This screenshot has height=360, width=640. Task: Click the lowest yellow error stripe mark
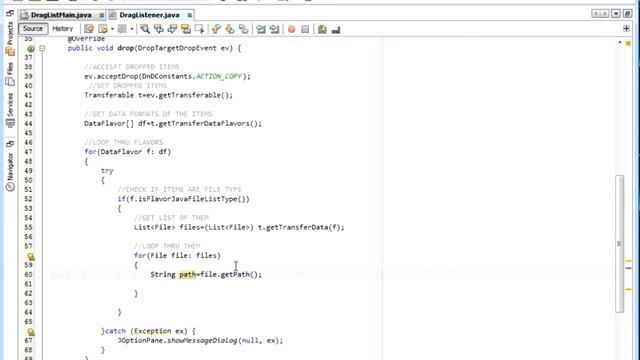click(629, 289)
